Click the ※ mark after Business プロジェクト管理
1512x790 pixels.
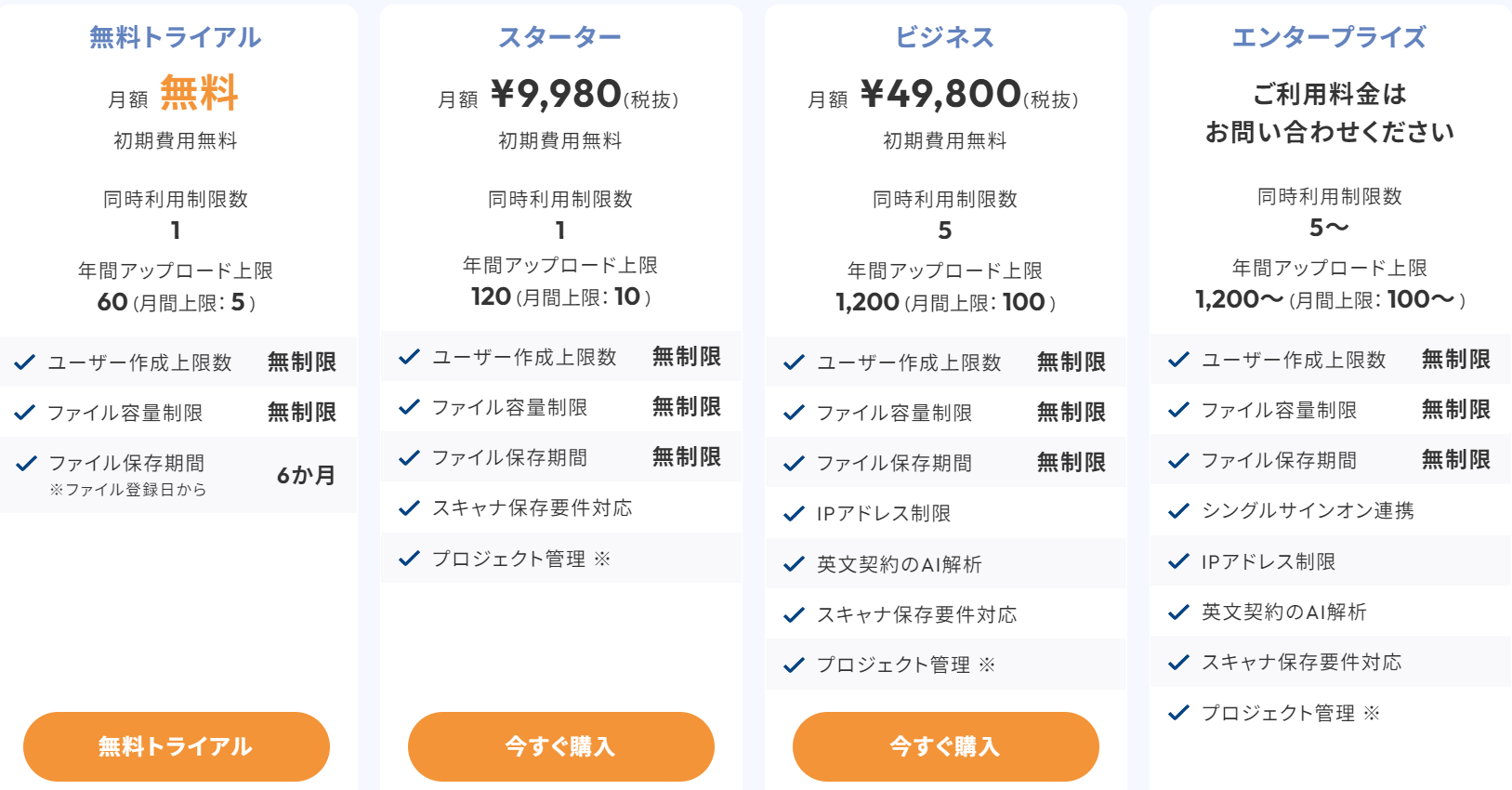tap(987, 665)
